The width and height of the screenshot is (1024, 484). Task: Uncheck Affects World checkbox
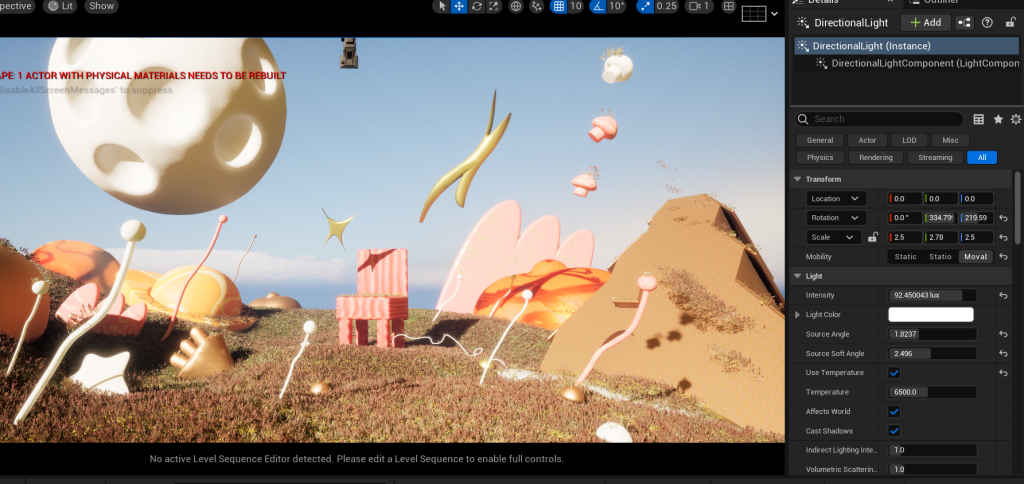tap(894, 411)
